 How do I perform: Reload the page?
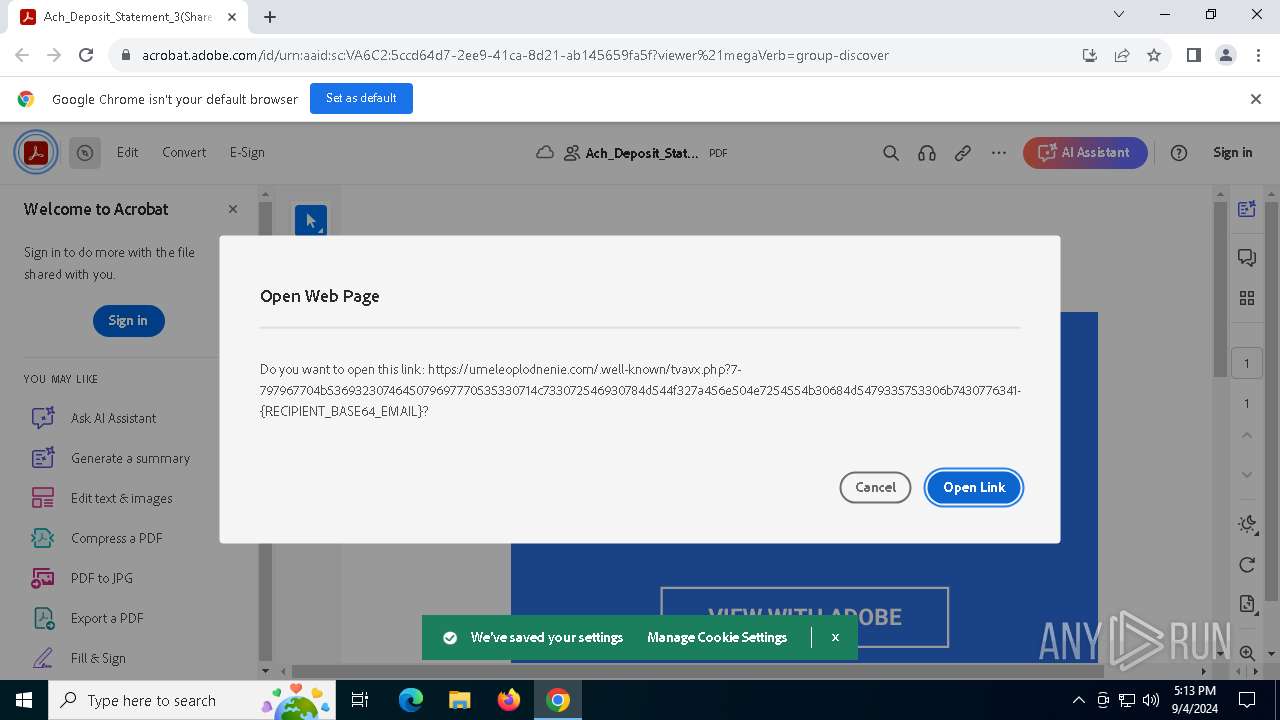[x=86, y=55]
